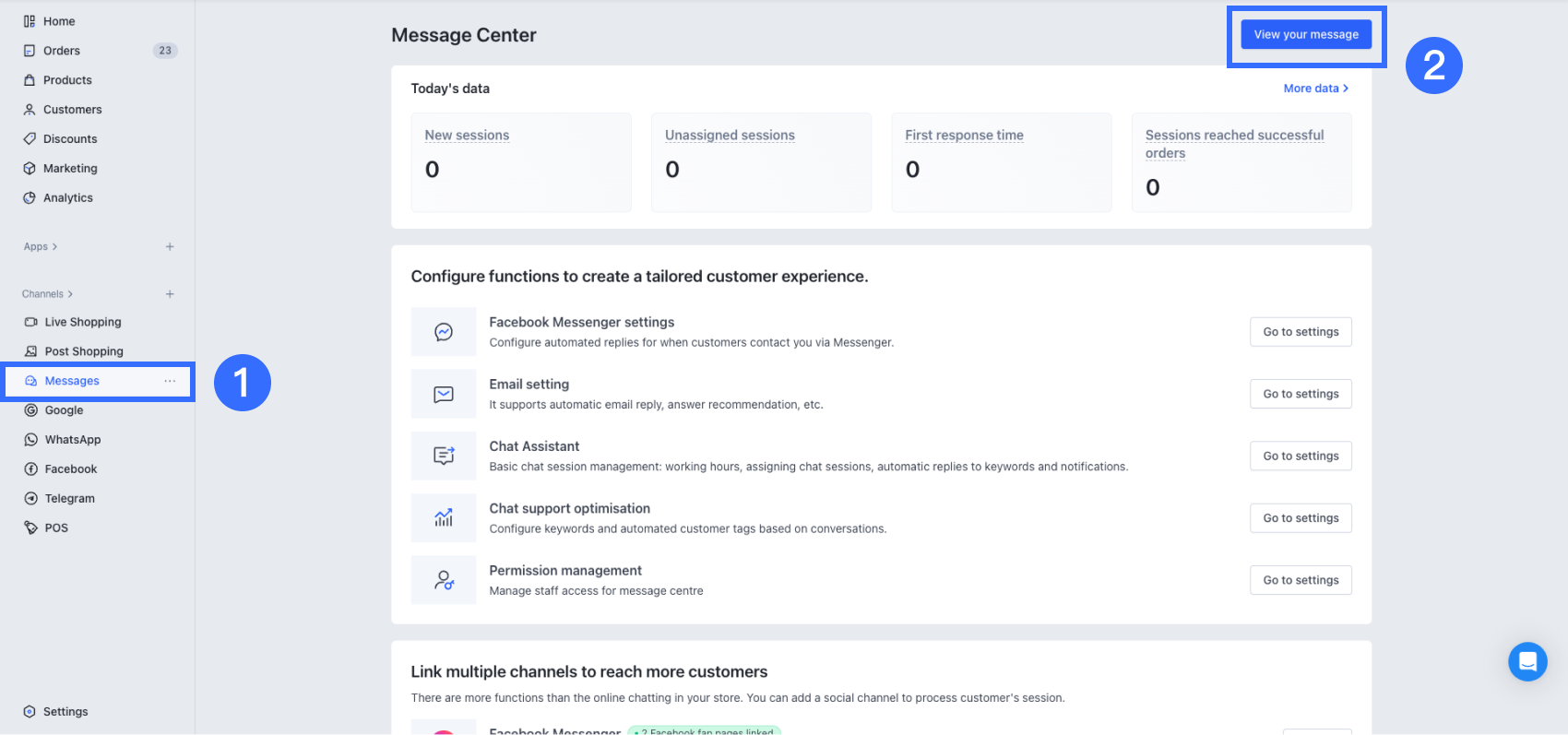Click the Chat Assistant icon
Image resolution: width=1568 pixels, height=735 pixels.
coord(444,456)
